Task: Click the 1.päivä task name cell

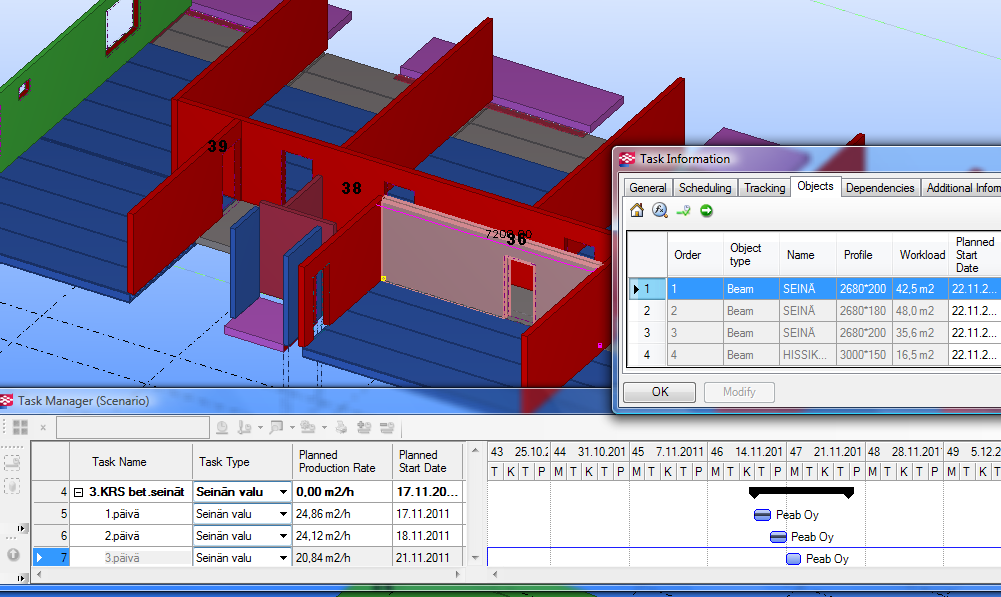Action: [130, 514]
